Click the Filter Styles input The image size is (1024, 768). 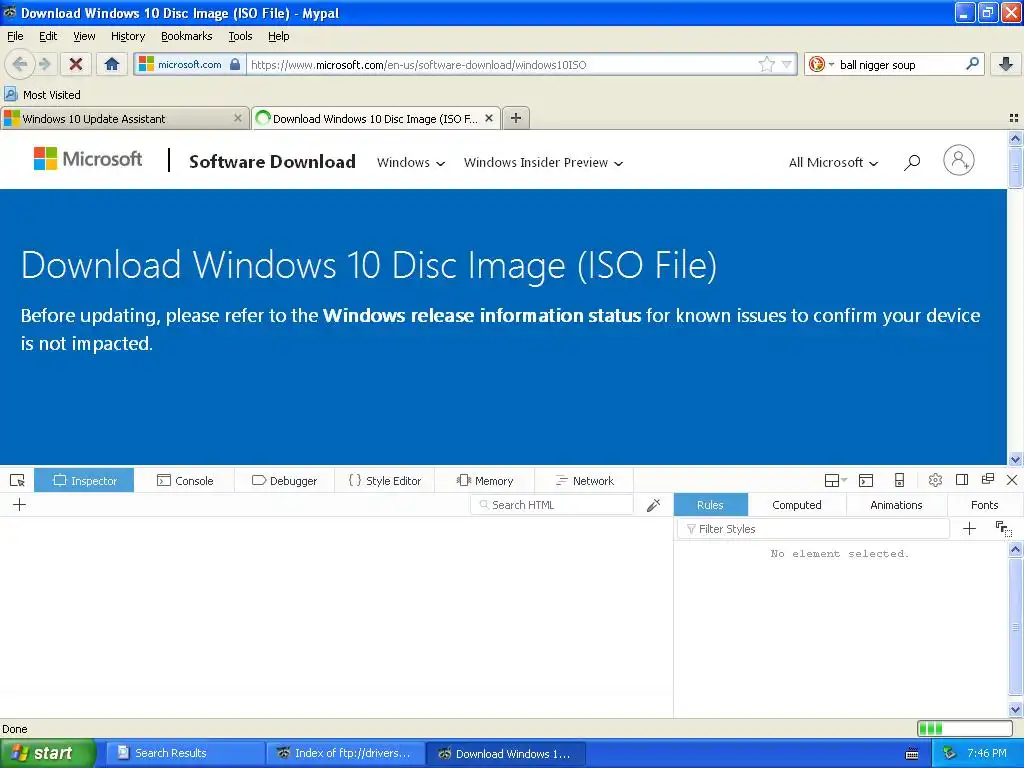coord(813,529)
